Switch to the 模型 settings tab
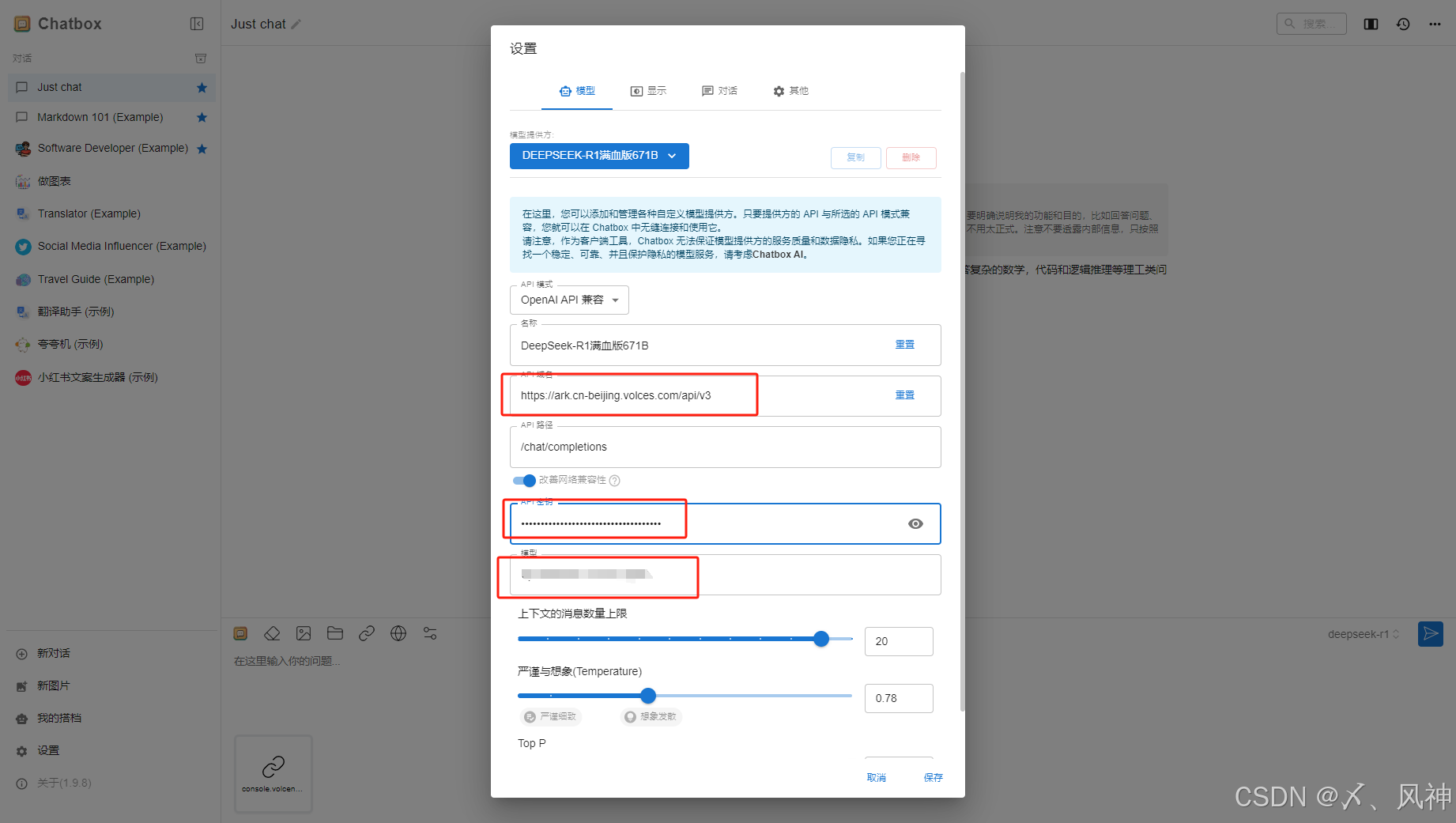The image size is (1456, 823). [x=577, y=91]
